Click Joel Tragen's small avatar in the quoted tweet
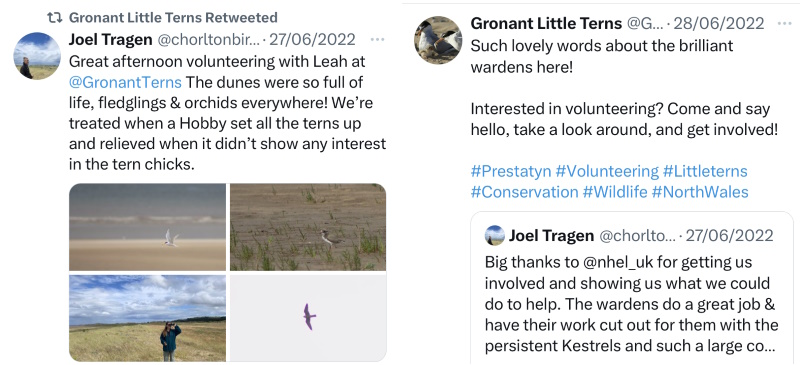This screenshot has width=800, height=365. [x=494, y=235]
